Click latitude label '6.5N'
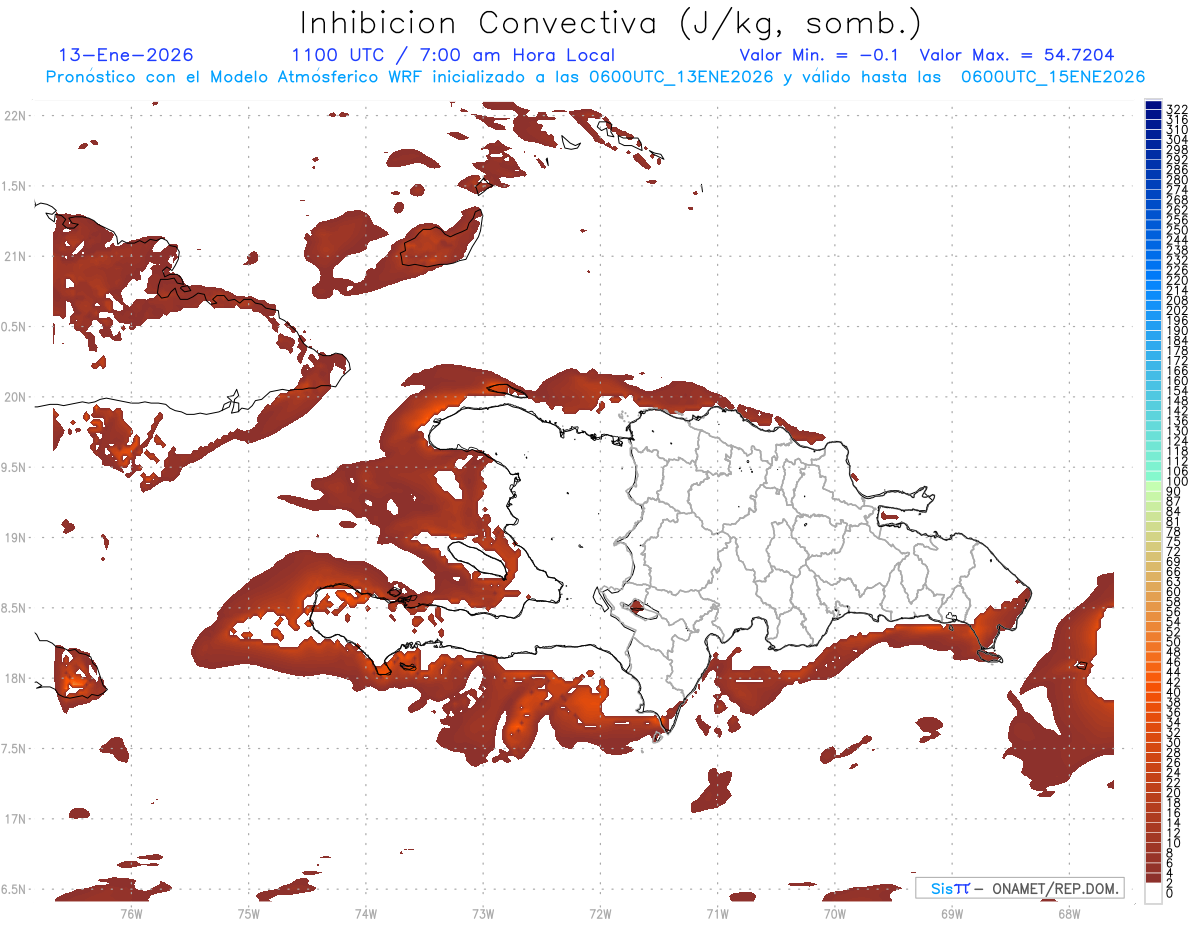This screenshot has height=927, width=1200. point(15,890)
